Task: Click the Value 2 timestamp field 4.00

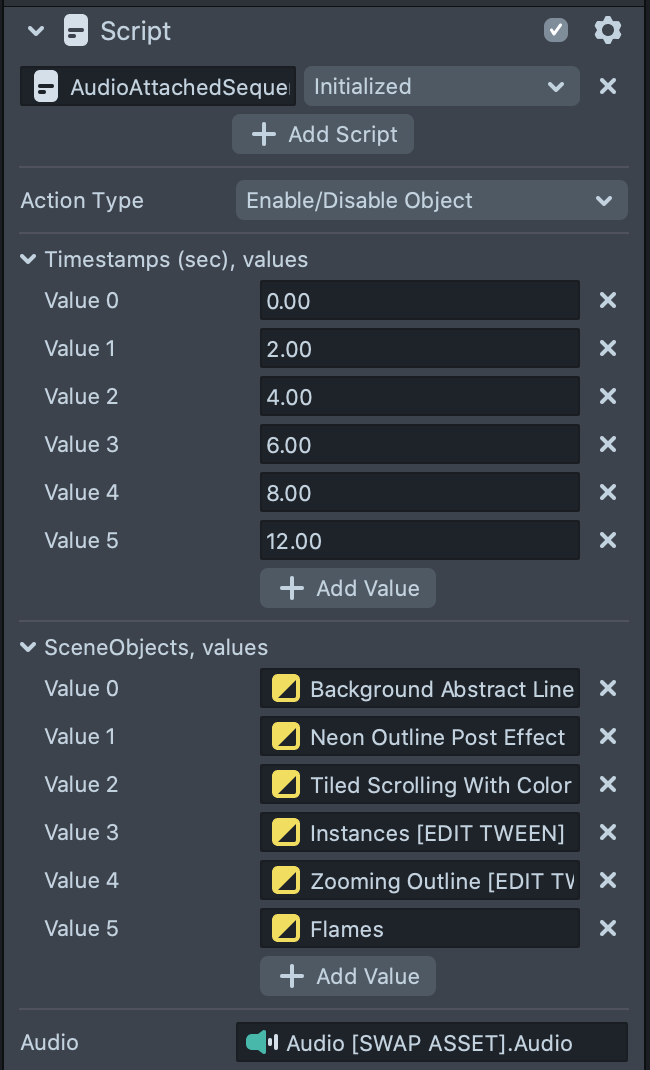Action: (x=419, y=396)
